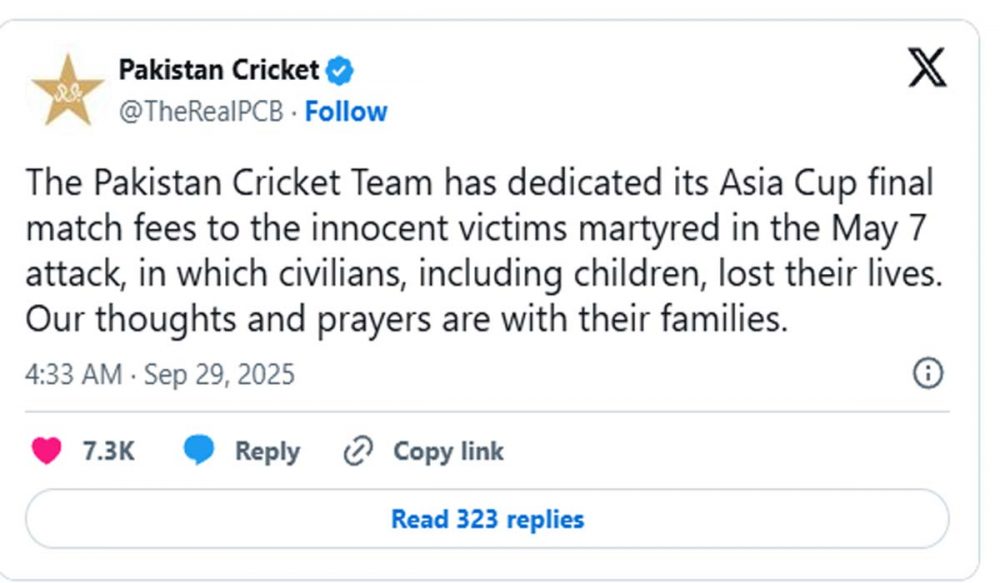Open Read 323 replies
Screen dimensions: 1000x583
[x=487, y=519]
